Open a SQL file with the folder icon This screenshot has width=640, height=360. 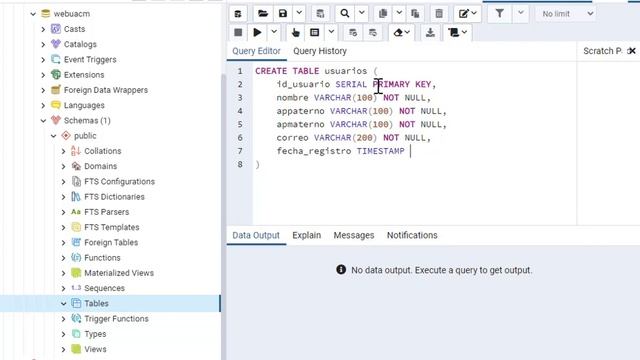[x=263, y=14]
